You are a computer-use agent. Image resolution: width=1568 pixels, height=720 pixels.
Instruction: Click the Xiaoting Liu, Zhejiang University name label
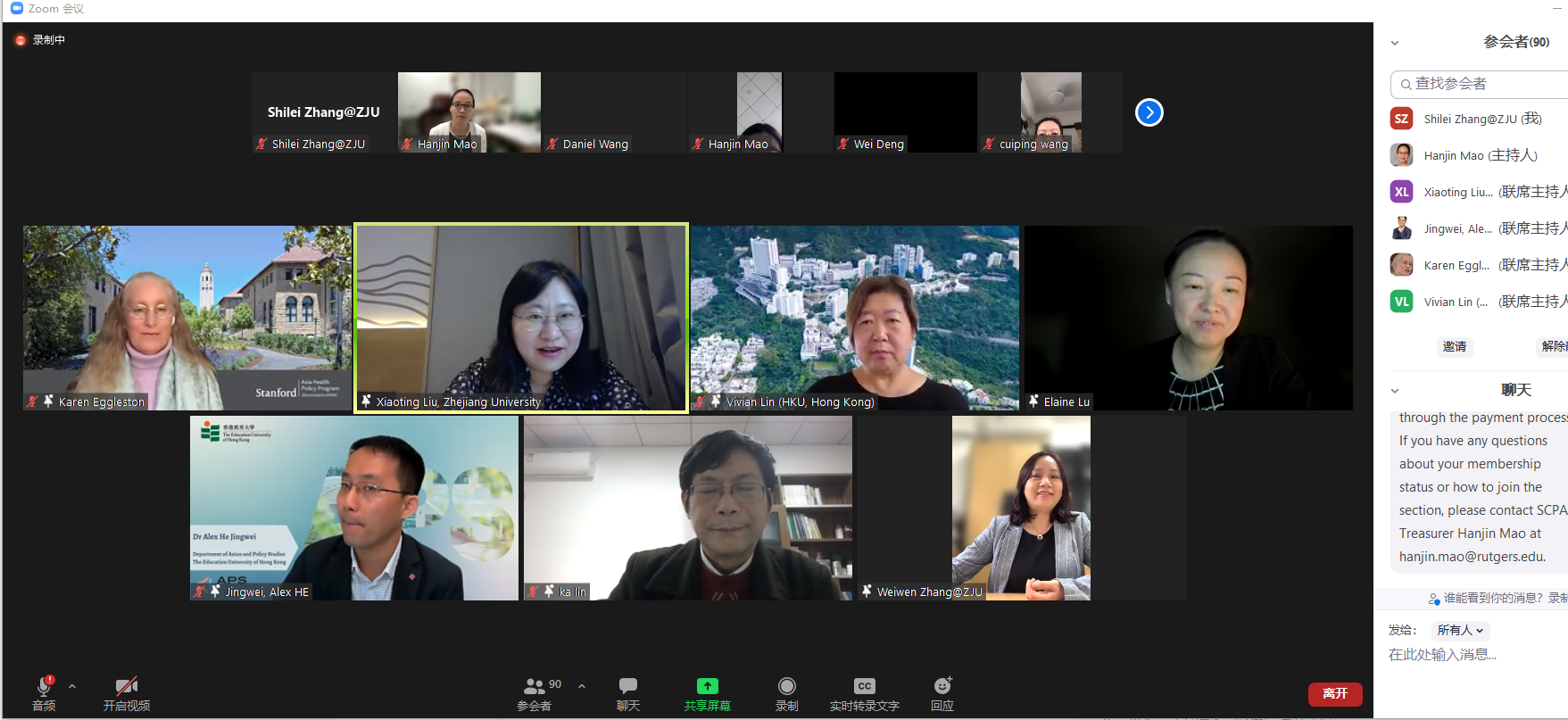459,401
